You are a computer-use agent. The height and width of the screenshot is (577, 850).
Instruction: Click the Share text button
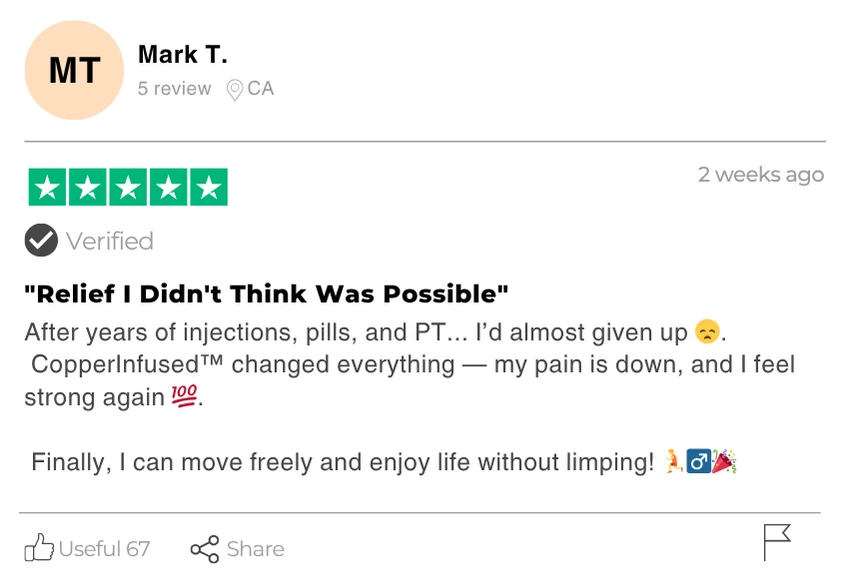255,549
